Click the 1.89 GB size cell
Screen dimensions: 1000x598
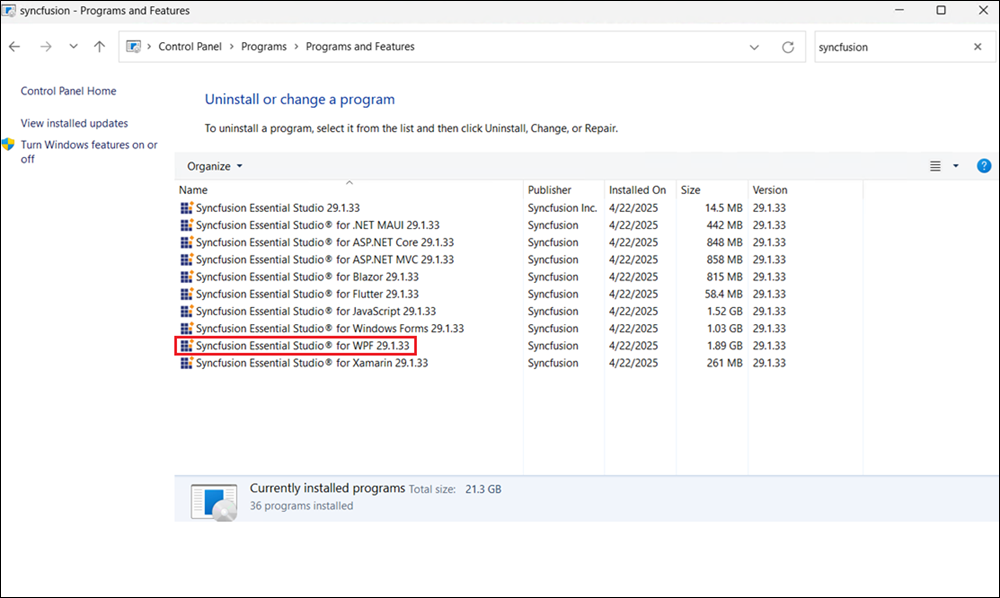coord(724,346)
